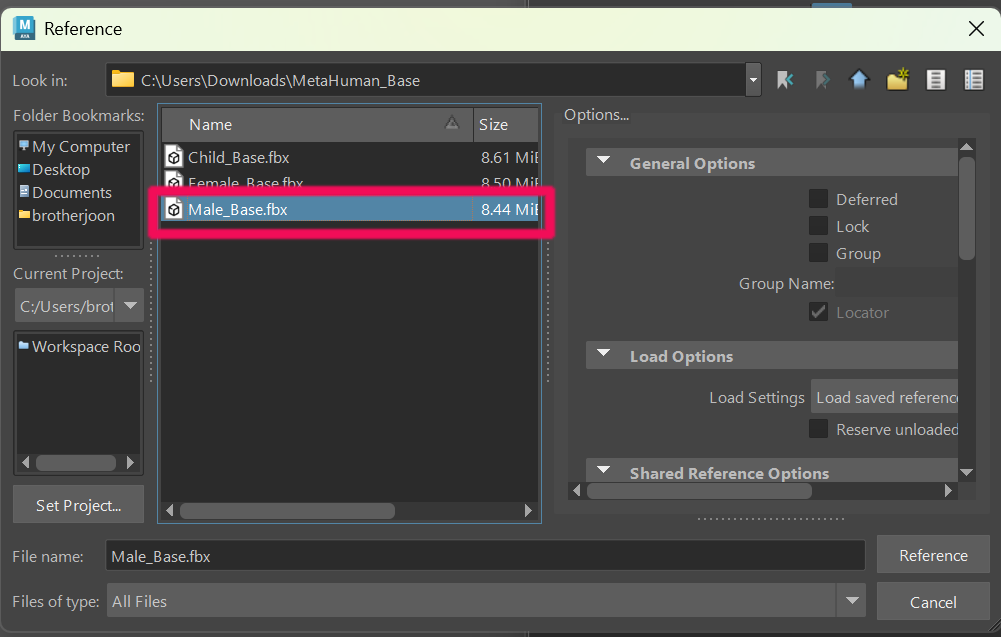Check the Group option

tap(818, 253)
